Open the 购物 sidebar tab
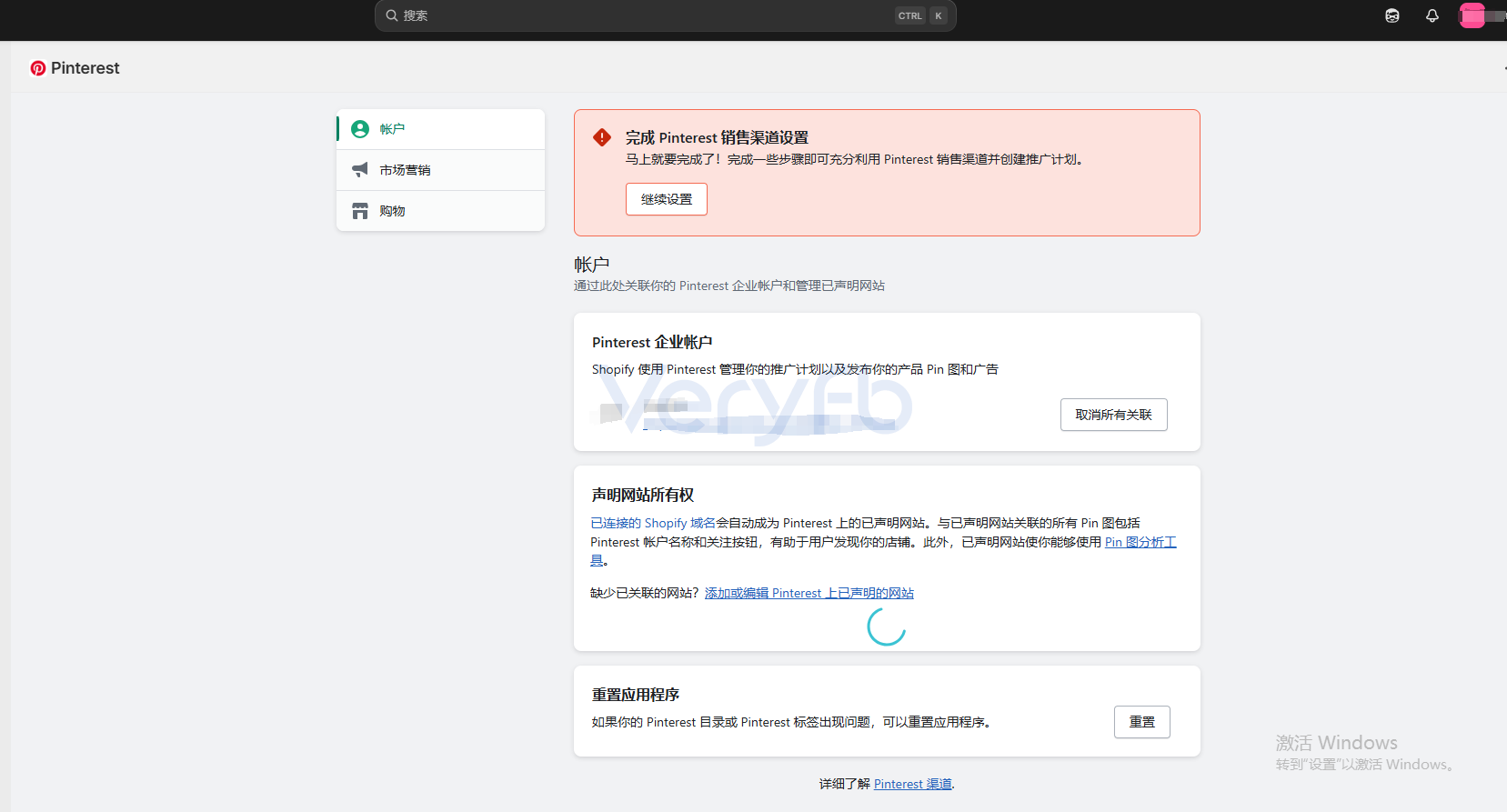 pyautogui.click(x=440, y=211)
